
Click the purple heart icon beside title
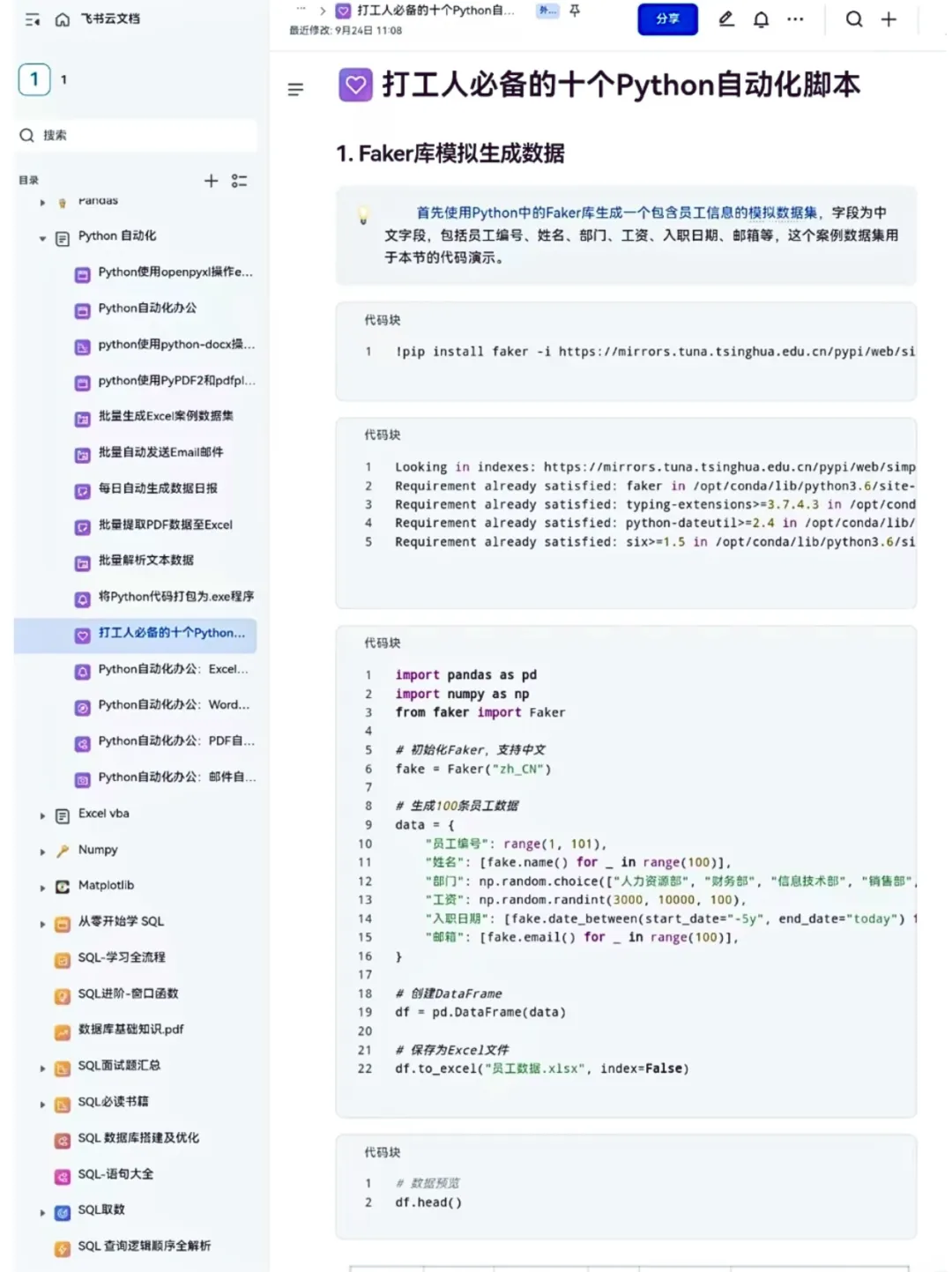pos(355,85)
